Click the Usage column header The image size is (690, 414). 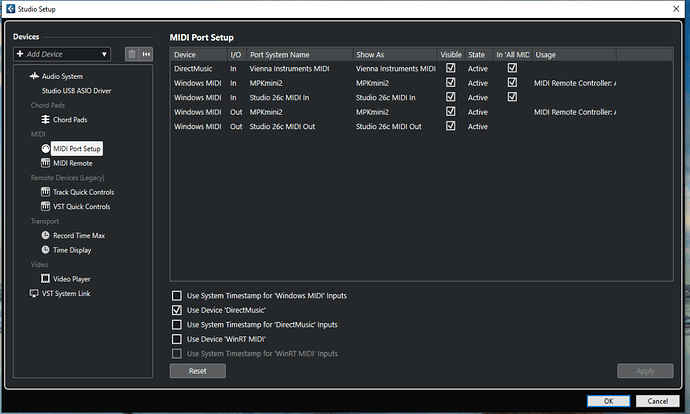(x=574, y=55)
